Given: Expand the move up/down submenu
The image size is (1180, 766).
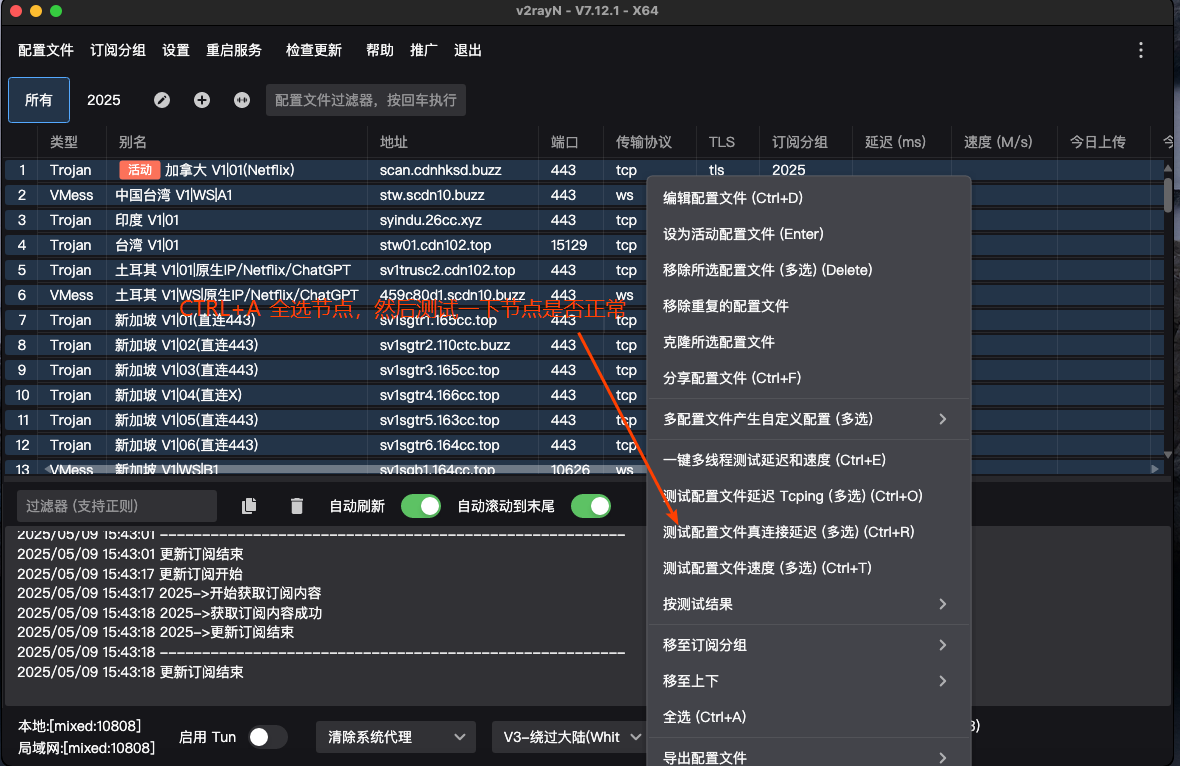Looking at the screenshot, I should 808,681.
